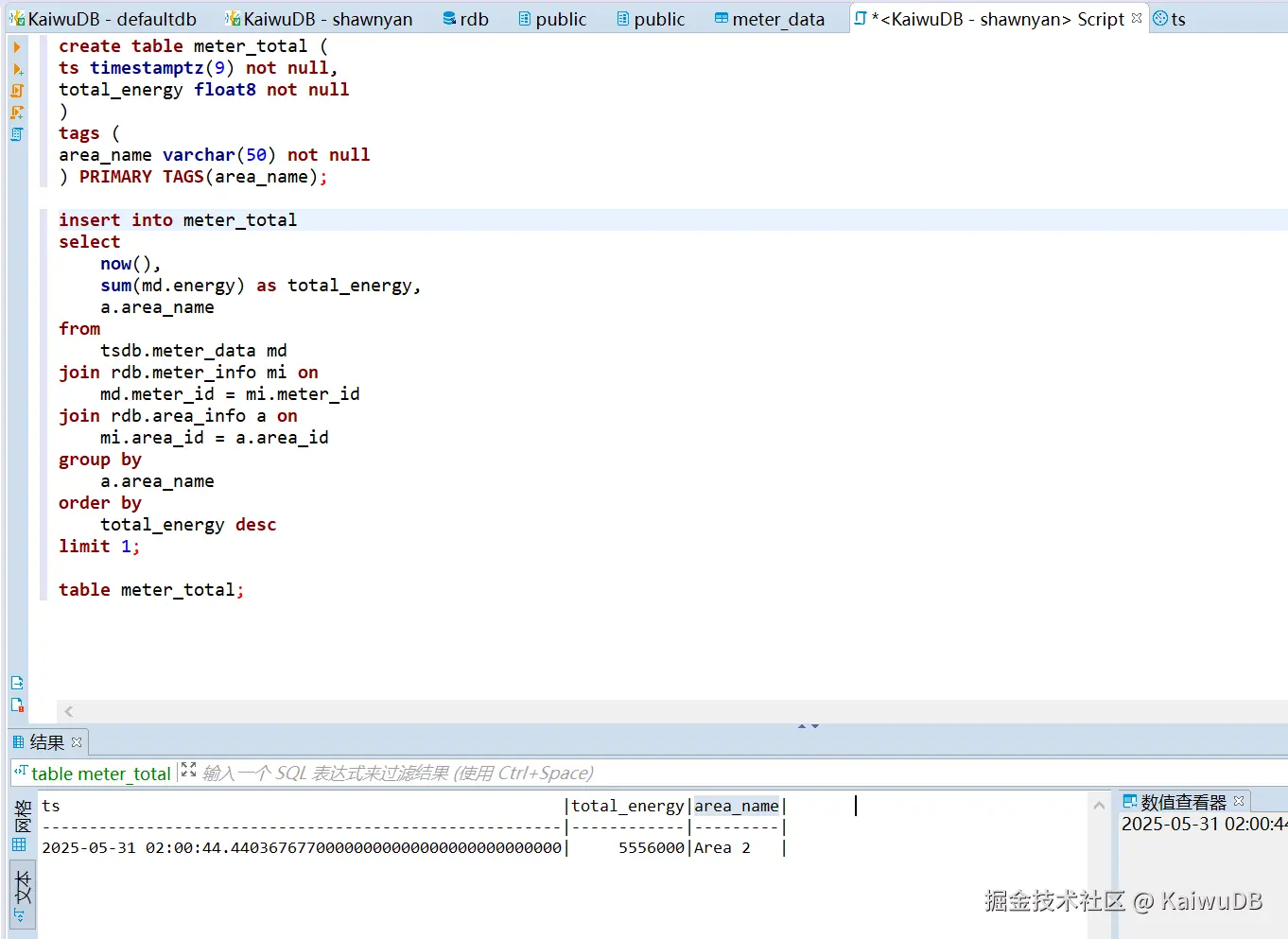Image resolution: width=1288 pixels, height=939 pixels.
Task: Place cursor on 'insert into meter_total' line
Action: (x=178, y=220)
